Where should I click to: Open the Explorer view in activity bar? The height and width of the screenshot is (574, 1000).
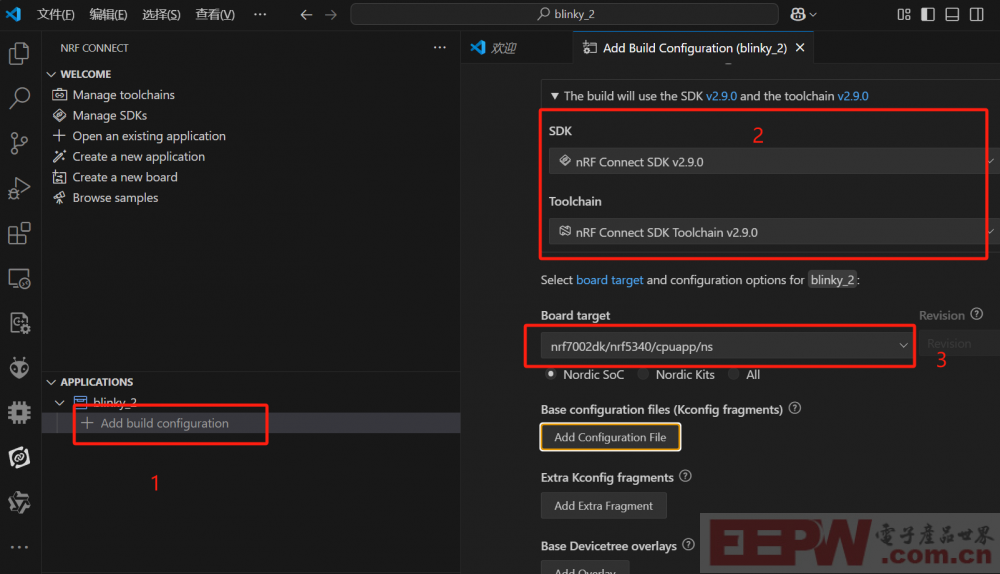[x=19, y=54]
